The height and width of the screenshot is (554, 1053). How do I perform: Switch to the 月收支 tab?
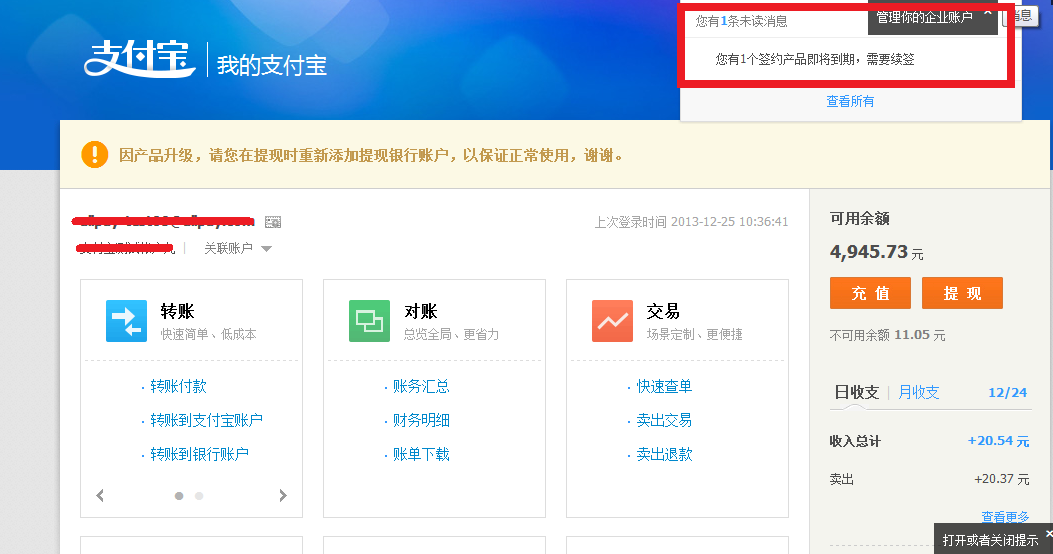(919, 392)
